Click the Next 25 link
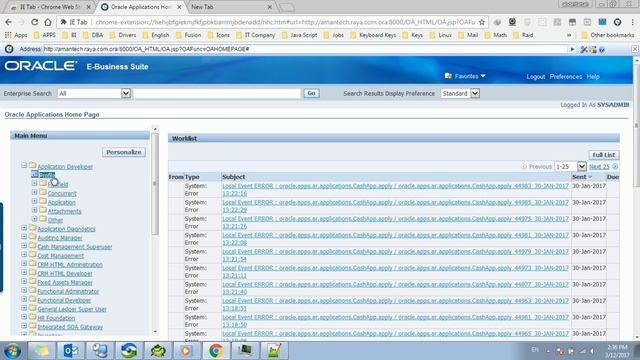 pyautogui.click(x=599, y=167)
